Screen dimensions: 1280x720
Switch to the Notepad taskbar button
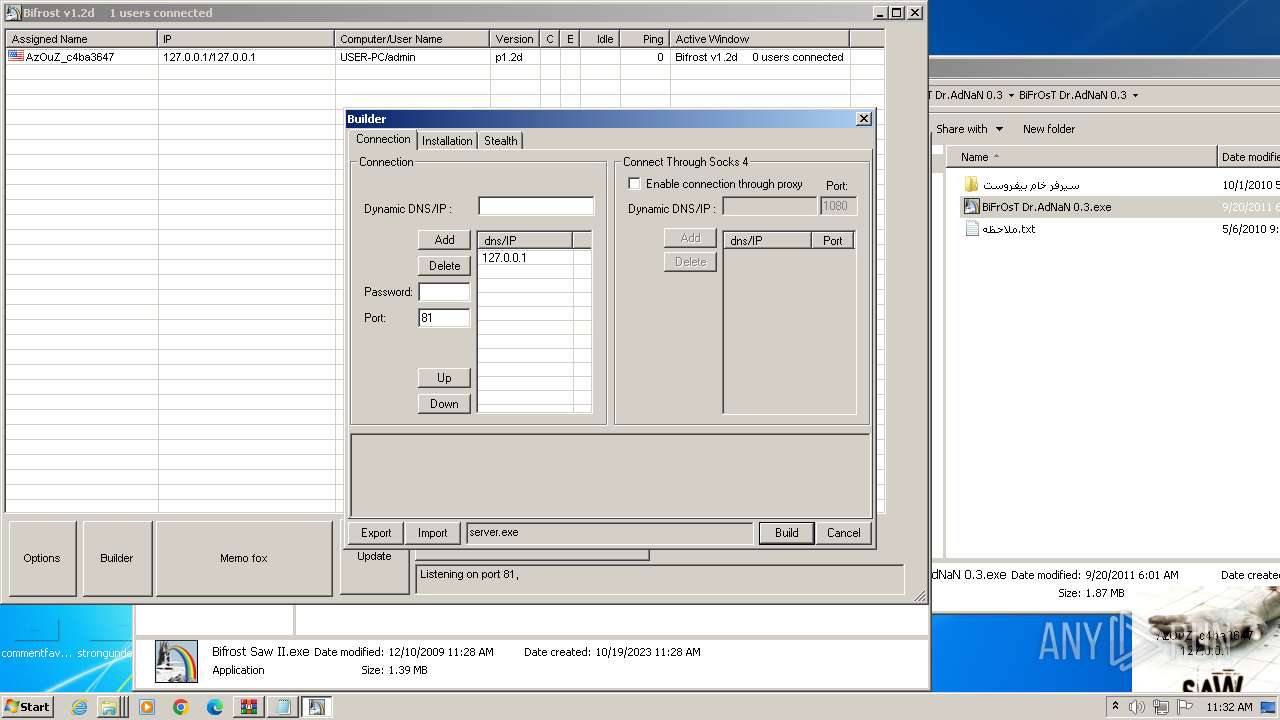coord(283,707)
